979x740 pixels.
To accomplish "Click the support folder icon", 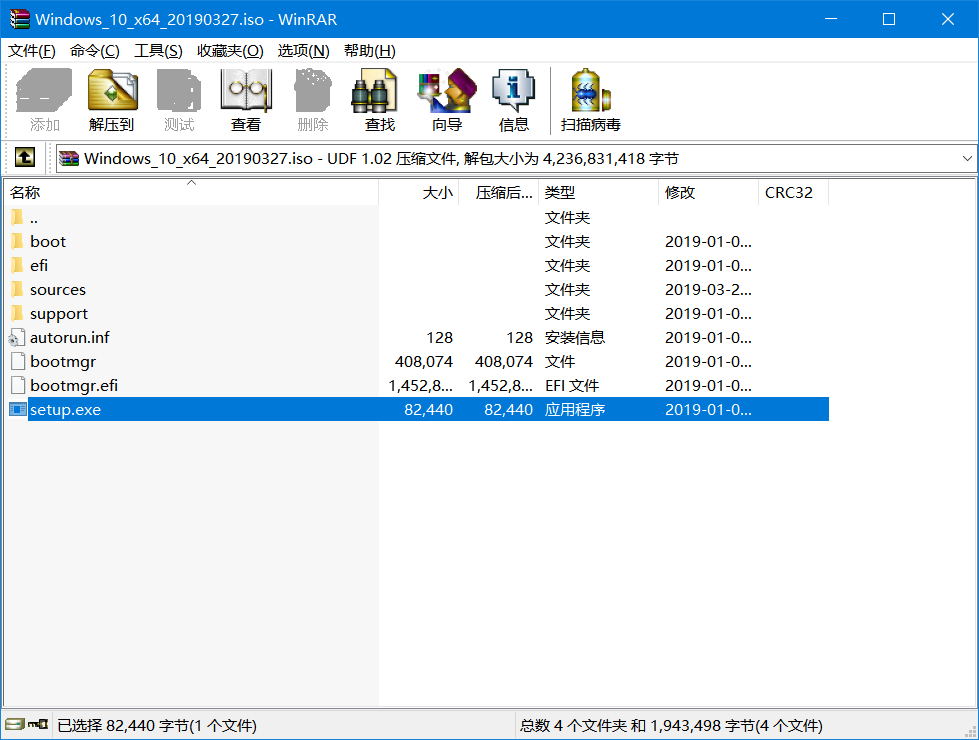I will click(17, 313).
